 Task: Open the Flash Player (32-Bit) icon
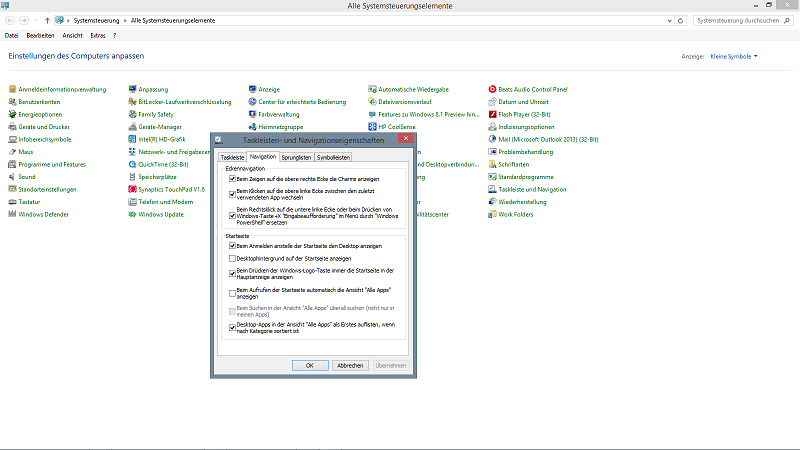(x=492, y=114)
